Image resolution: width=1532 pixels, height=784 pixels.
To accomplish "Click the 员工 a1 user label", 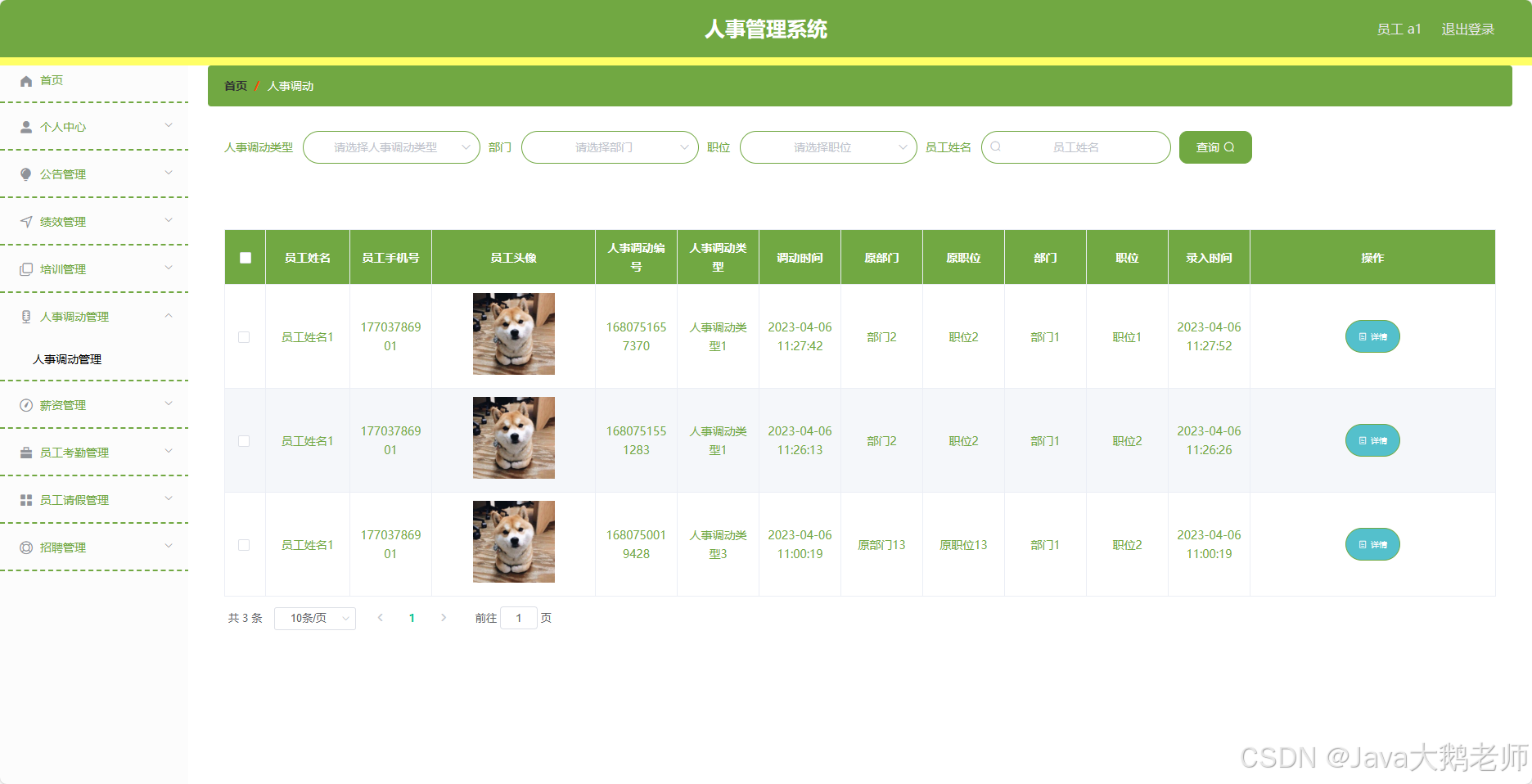I will [x=1399, y=29].
